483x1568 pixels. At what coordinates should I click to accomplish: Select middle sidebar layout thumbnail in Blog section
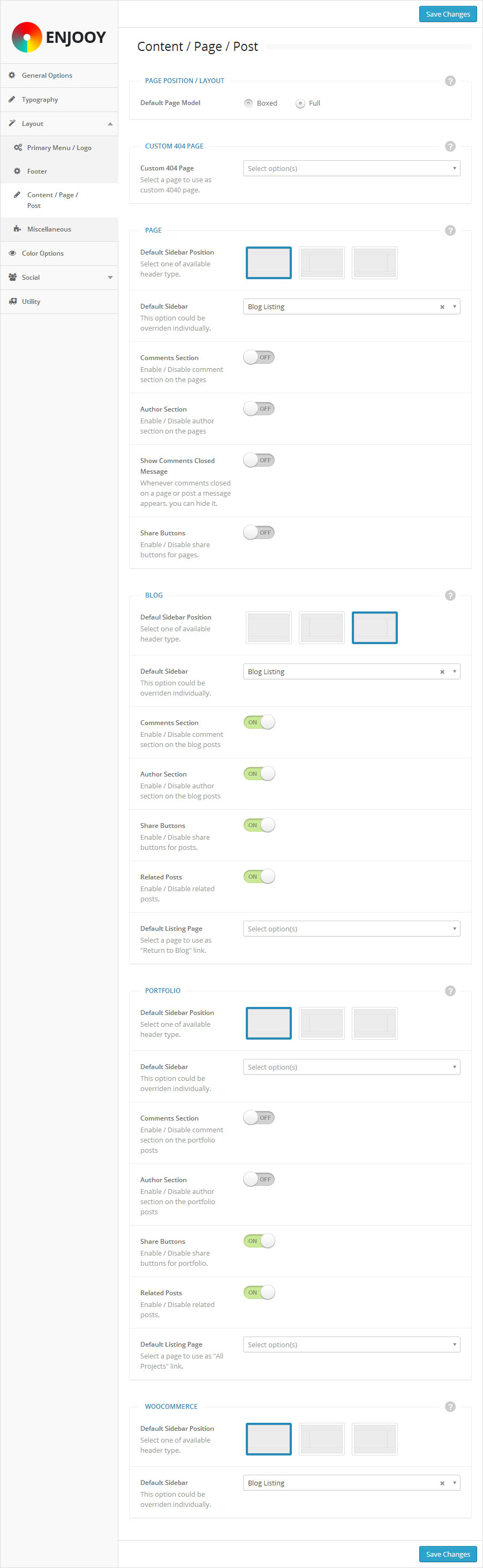tap(322, 628)
